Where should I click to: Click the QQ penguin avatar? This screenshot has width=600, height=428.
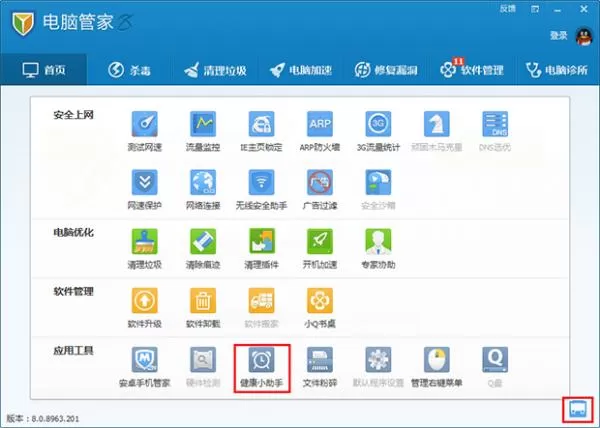click(584, 37)
